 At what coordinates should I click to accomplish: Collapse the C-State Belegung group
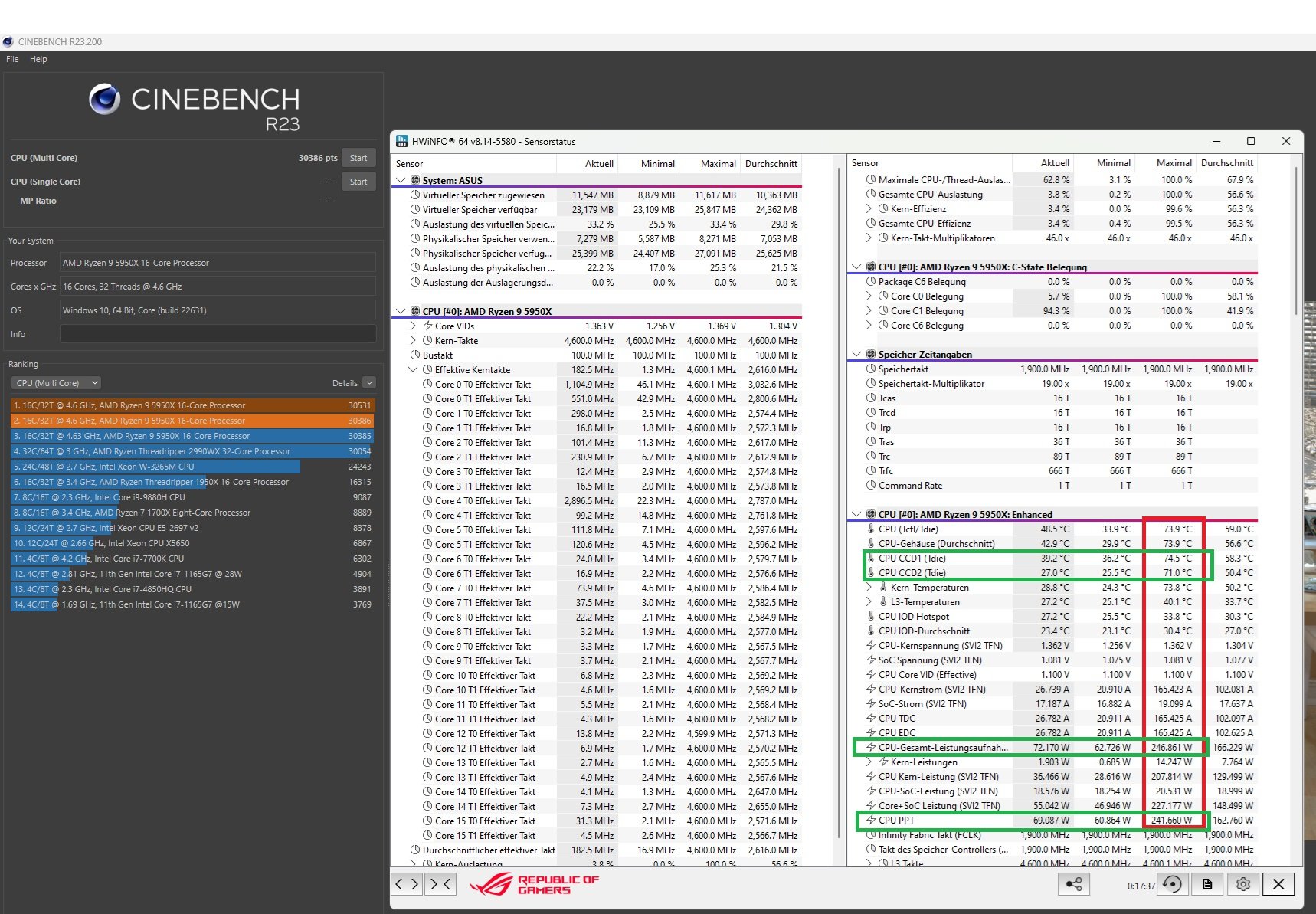[x=856, y=267]
